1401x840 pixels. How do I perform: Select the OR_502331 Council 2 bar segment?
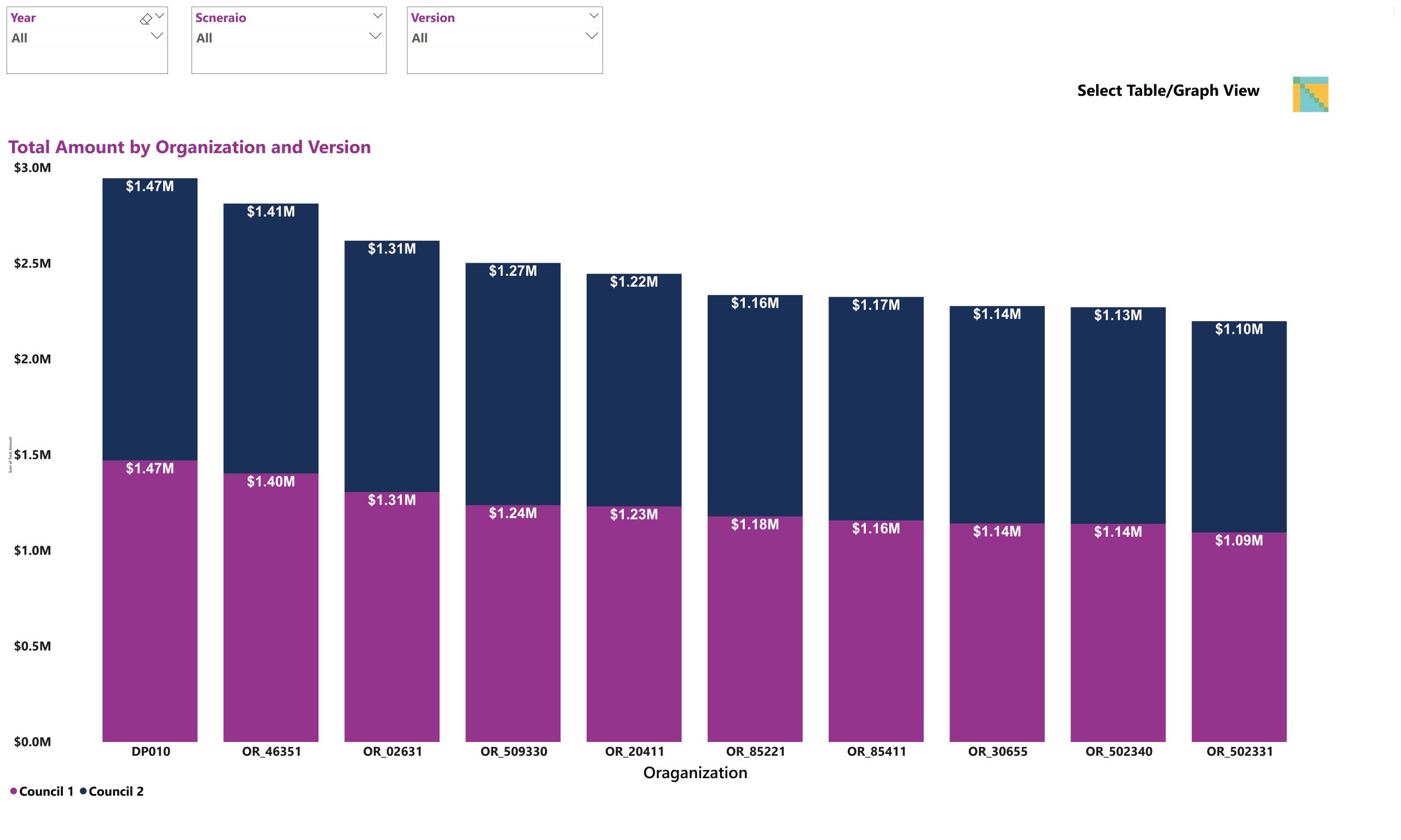[1238, 427]
